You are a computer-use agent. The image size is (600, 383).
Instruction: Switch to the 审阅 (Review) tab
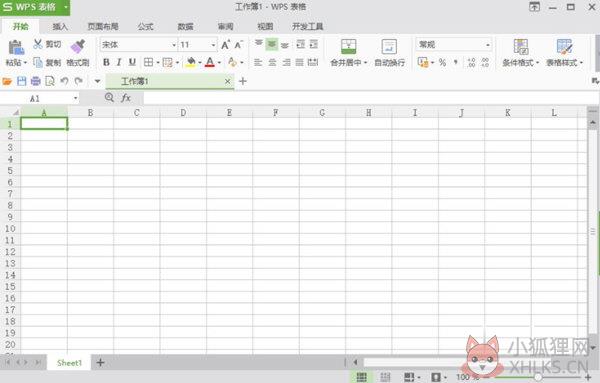point(226,26)
